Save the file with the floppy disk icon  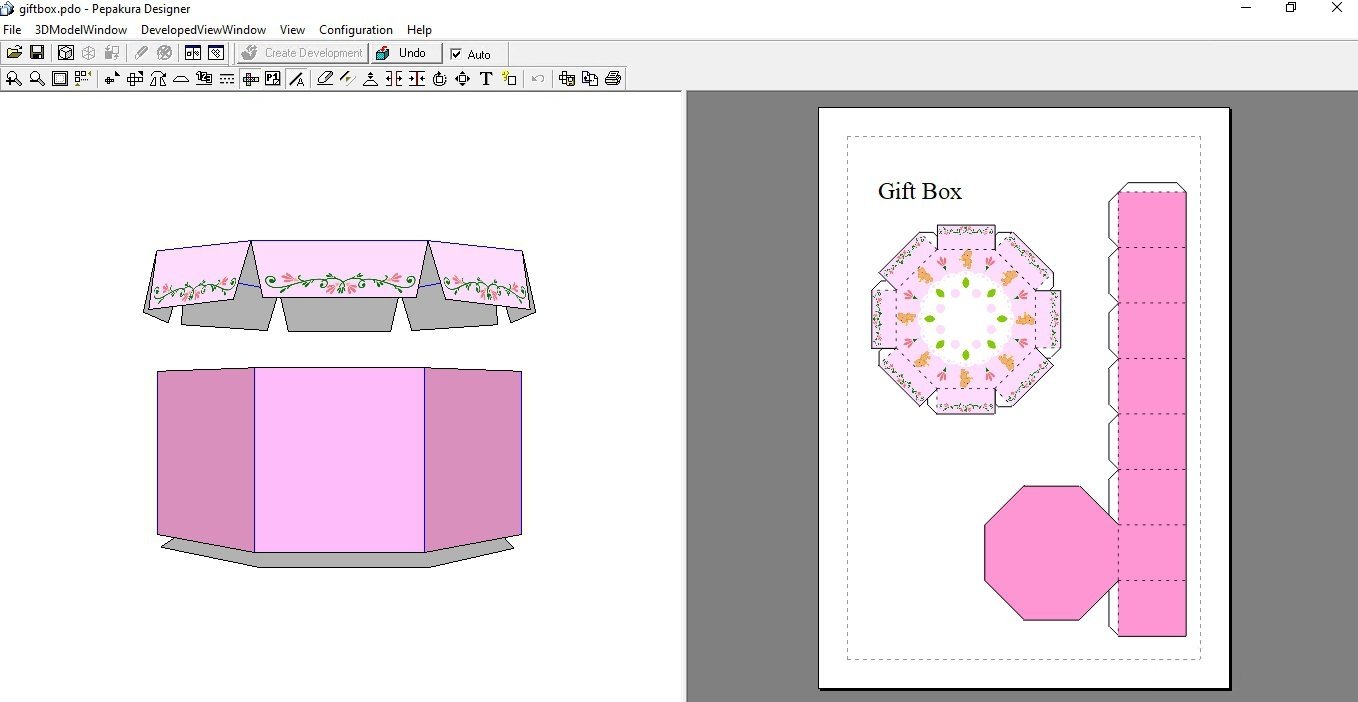coord(37,52)
